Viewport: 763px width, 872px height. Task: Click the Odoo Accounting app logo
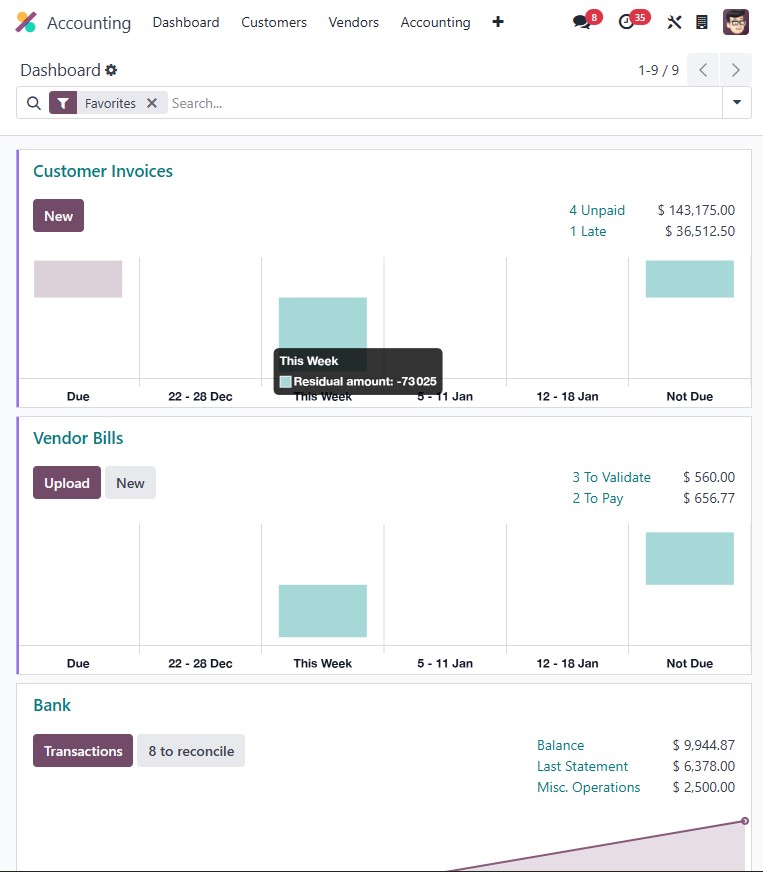click(26, 22)
